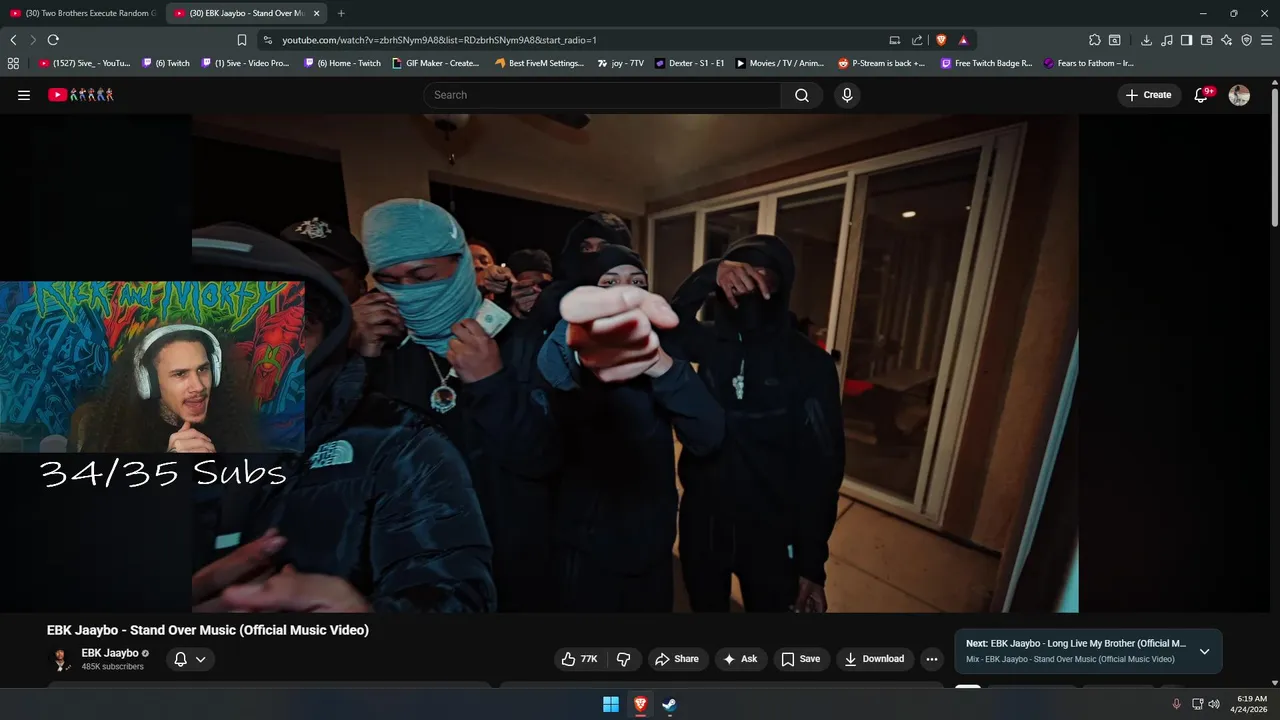Open Movies / TV / Anime bookmark
Image resolution: width=1280 pixels, height=720 pixels.
(780, 63)
